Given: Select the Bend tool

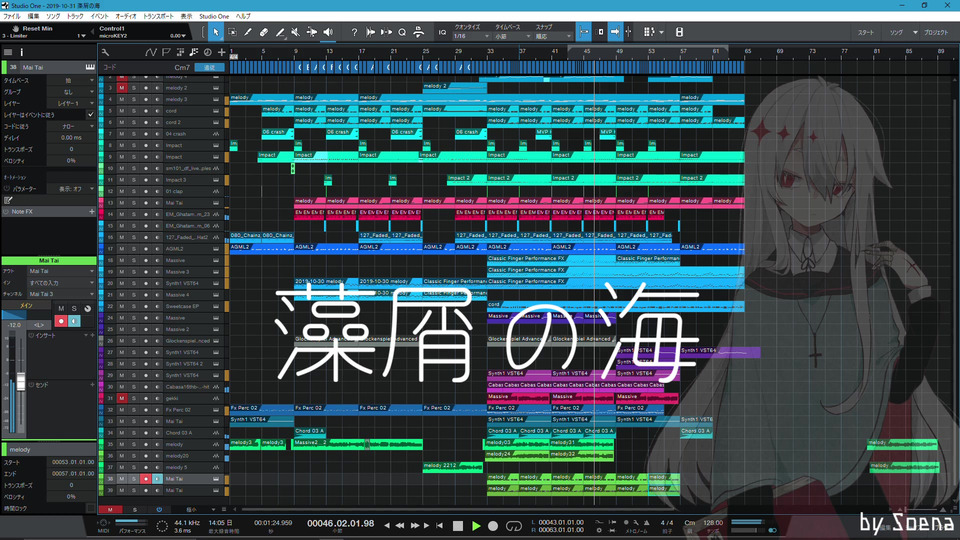Looking at the screenshot, I should [312, 32].
